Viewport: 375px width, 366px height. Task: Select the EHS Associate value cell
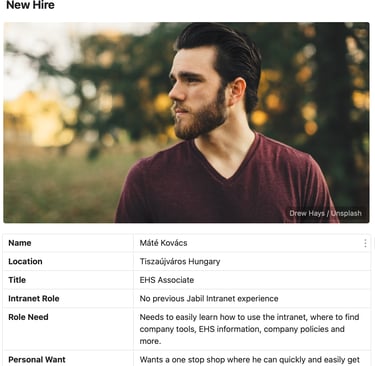[252, 280]
